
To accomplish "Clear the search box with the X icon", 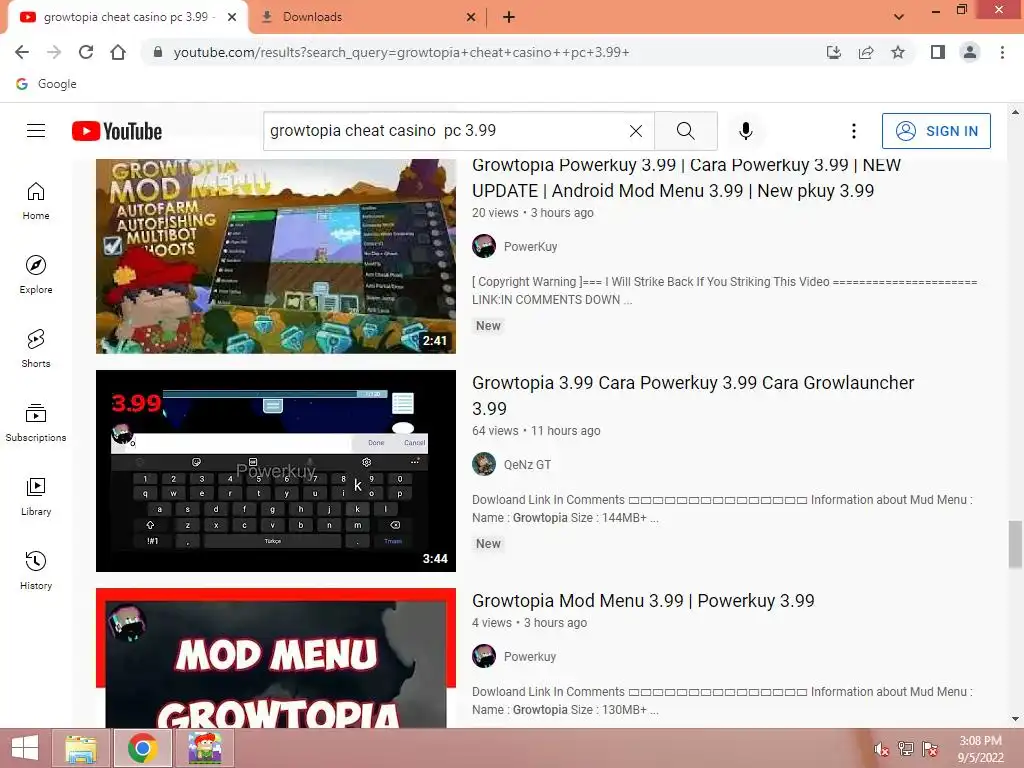I will [635, 131].
